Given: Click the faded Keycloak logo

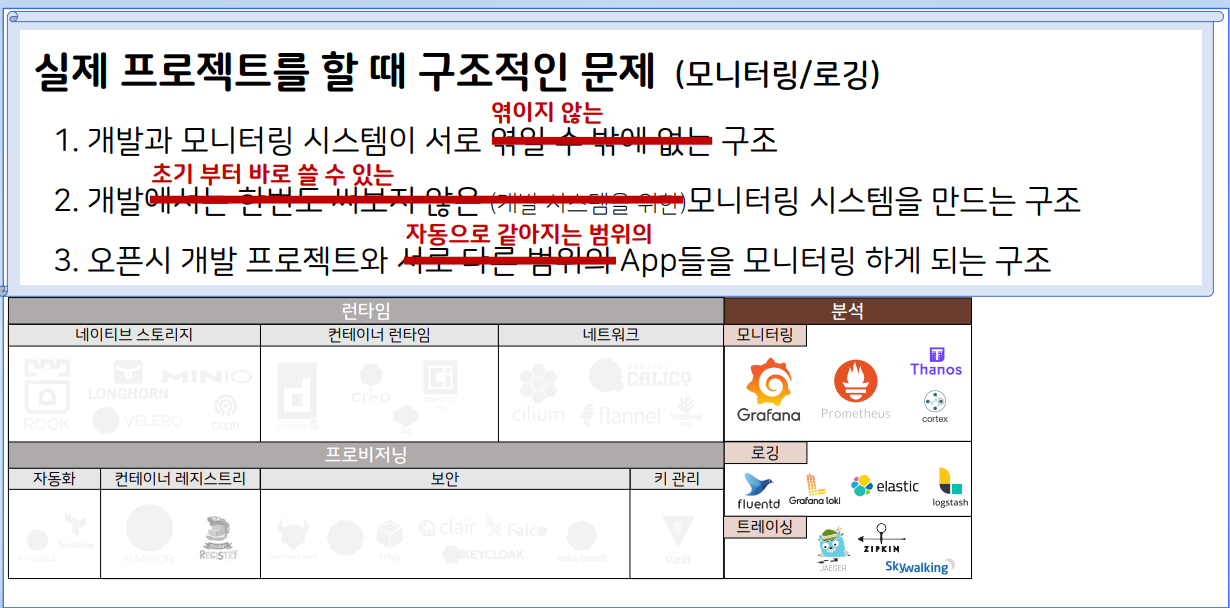Looking at the screenshot, I should 483,554.
